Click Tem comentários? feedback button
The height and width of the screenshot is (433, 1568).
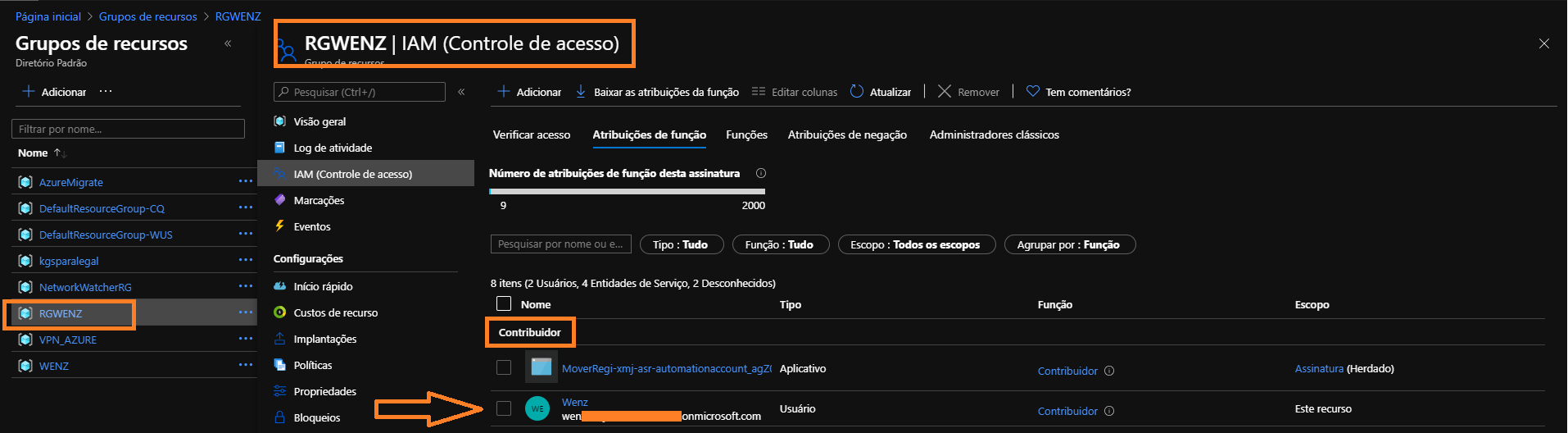coord(1078,92)
